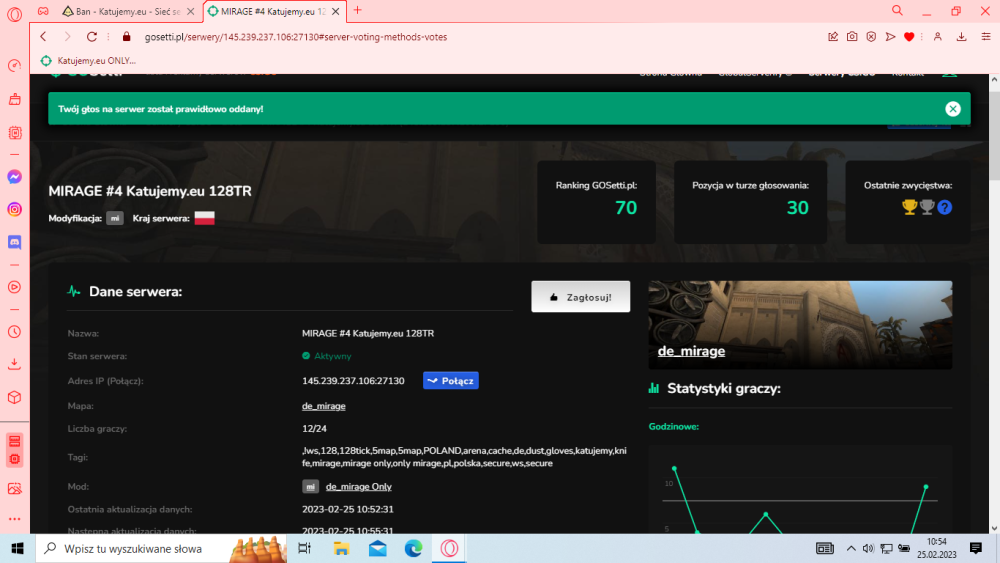Open GX Control speedometer in sidebar
This screenshot has height=563, width=1000.
tap(14, 66)
